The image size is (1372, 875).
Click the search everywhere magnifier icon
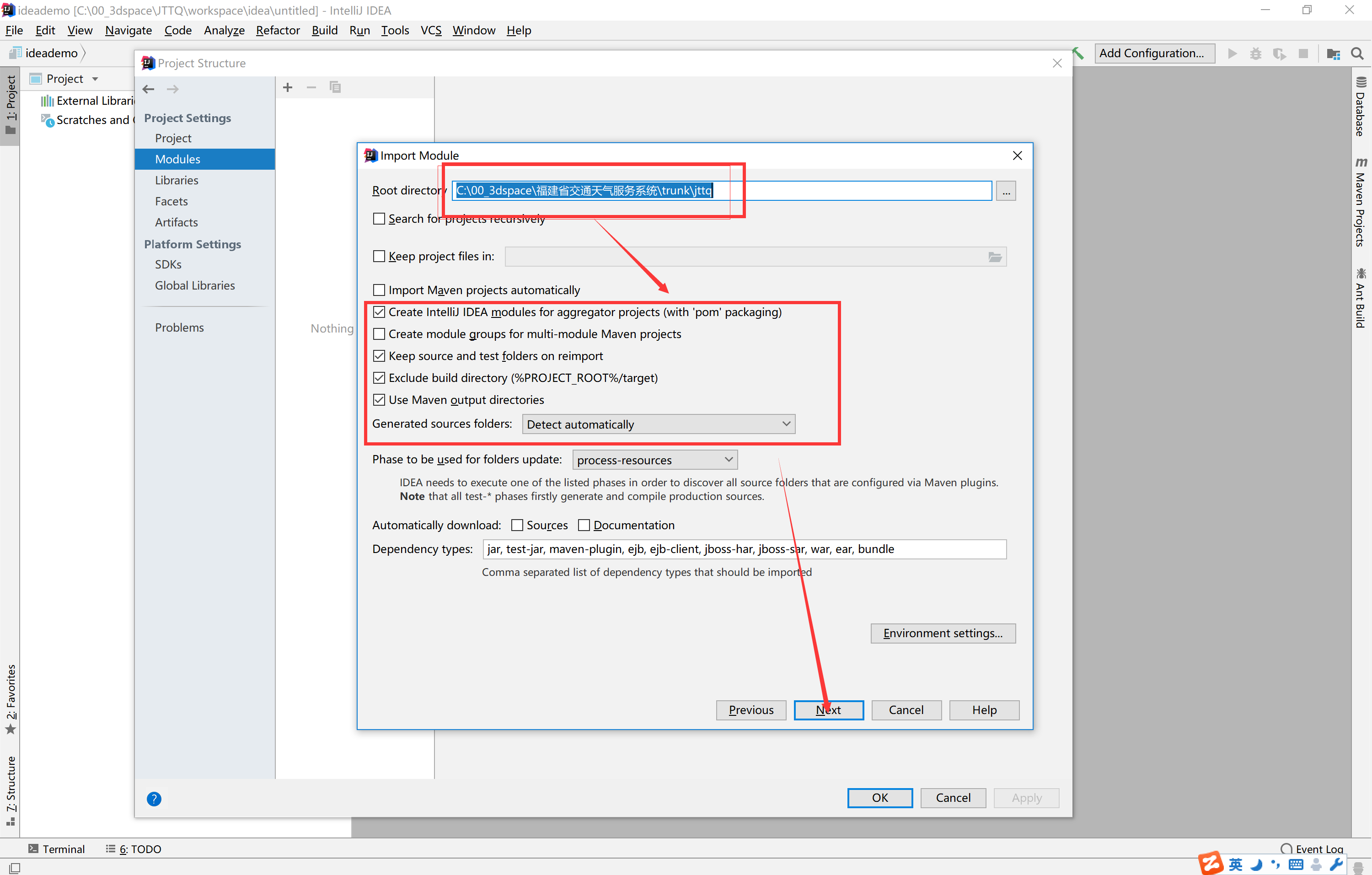[1357, 54]
